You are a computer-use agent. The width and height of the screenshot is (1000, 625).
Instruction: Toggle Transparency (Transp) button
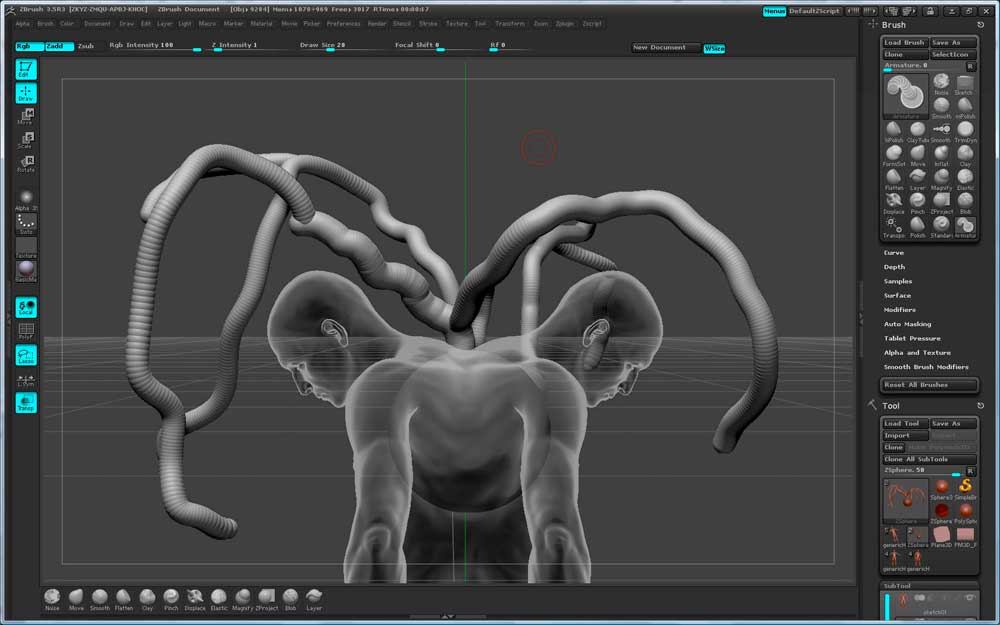[26, 402]
